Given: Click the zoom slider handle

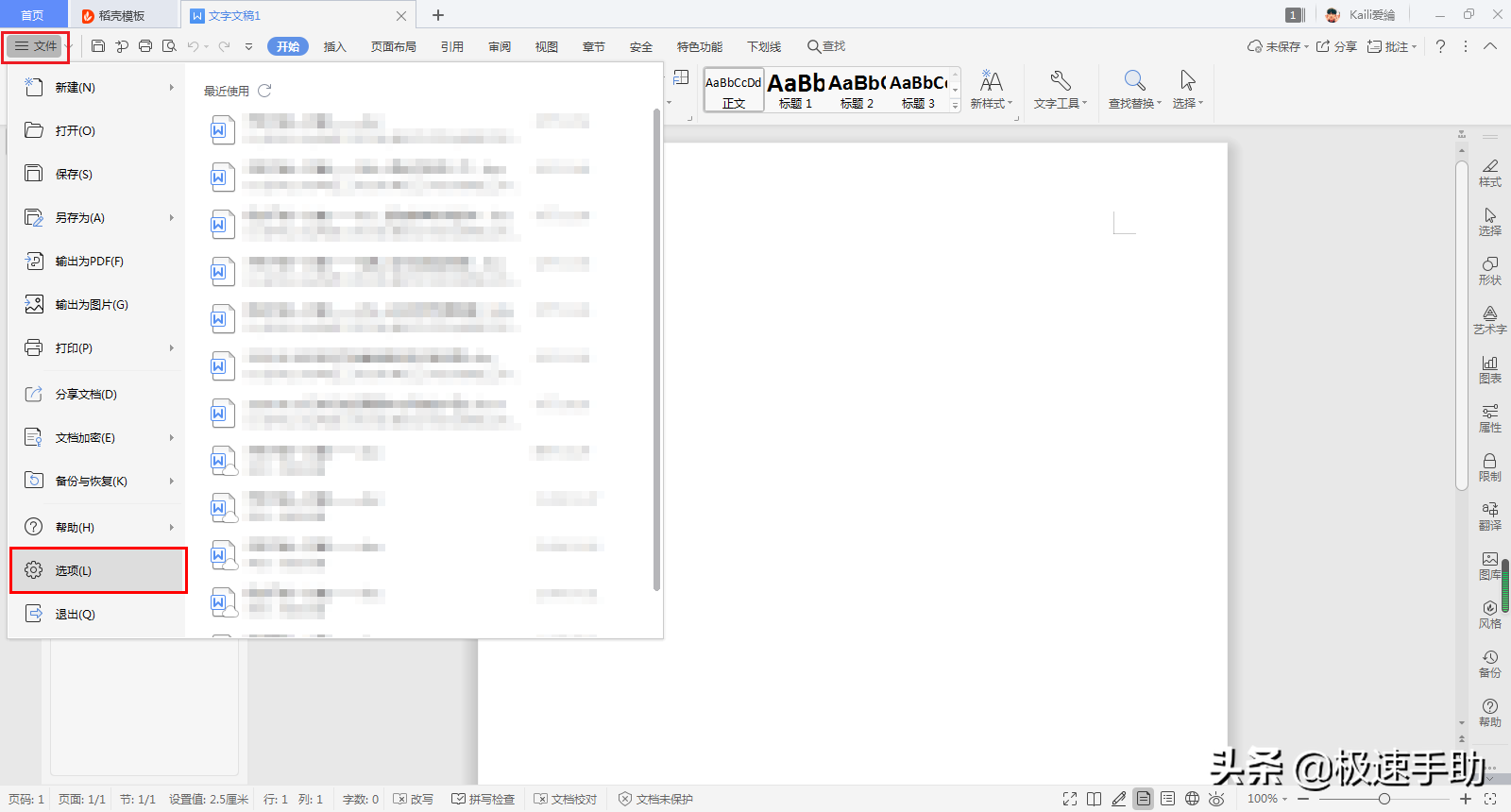Looking at the screenshot, I should 1384,799.
